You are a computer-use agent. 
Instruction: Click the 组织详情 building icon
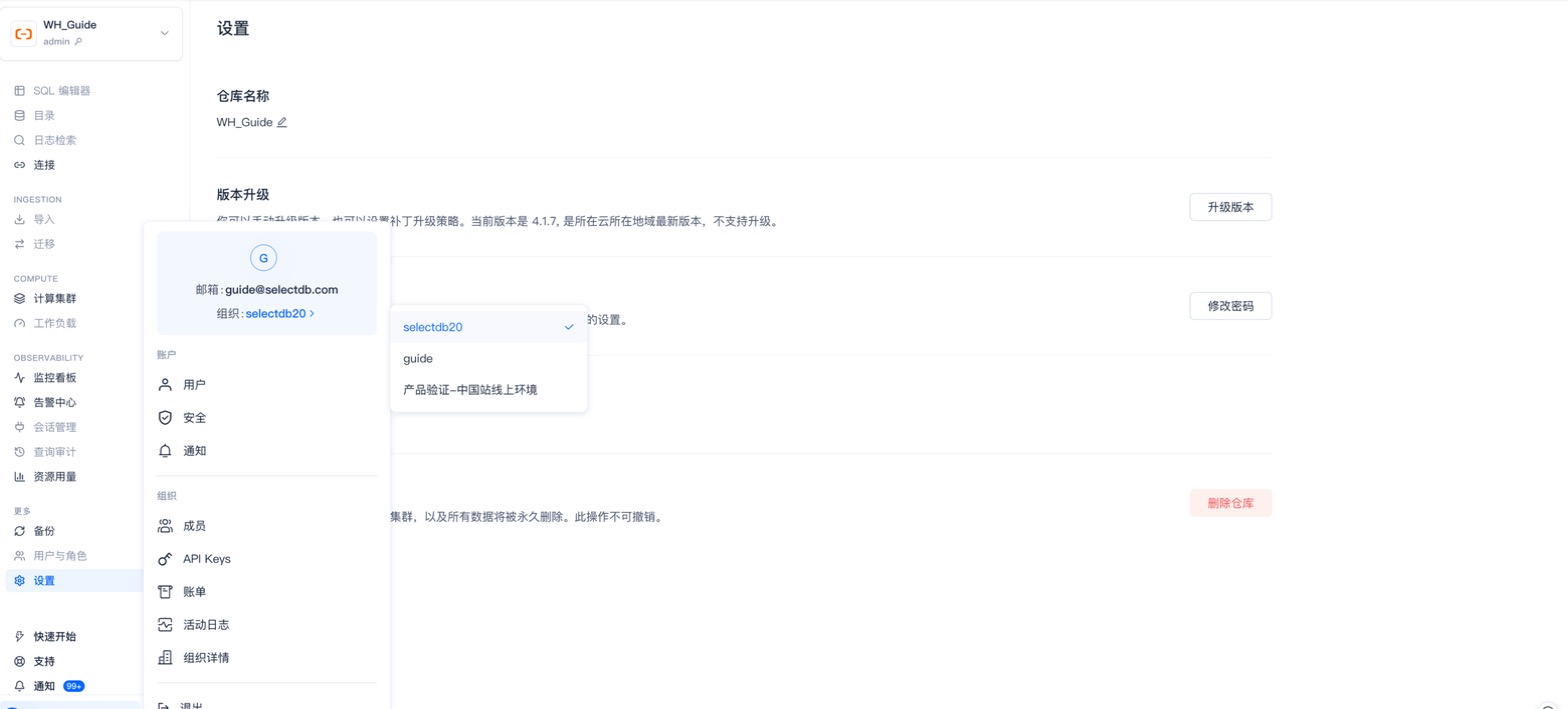pyautogui.click(x=165, y=658)
